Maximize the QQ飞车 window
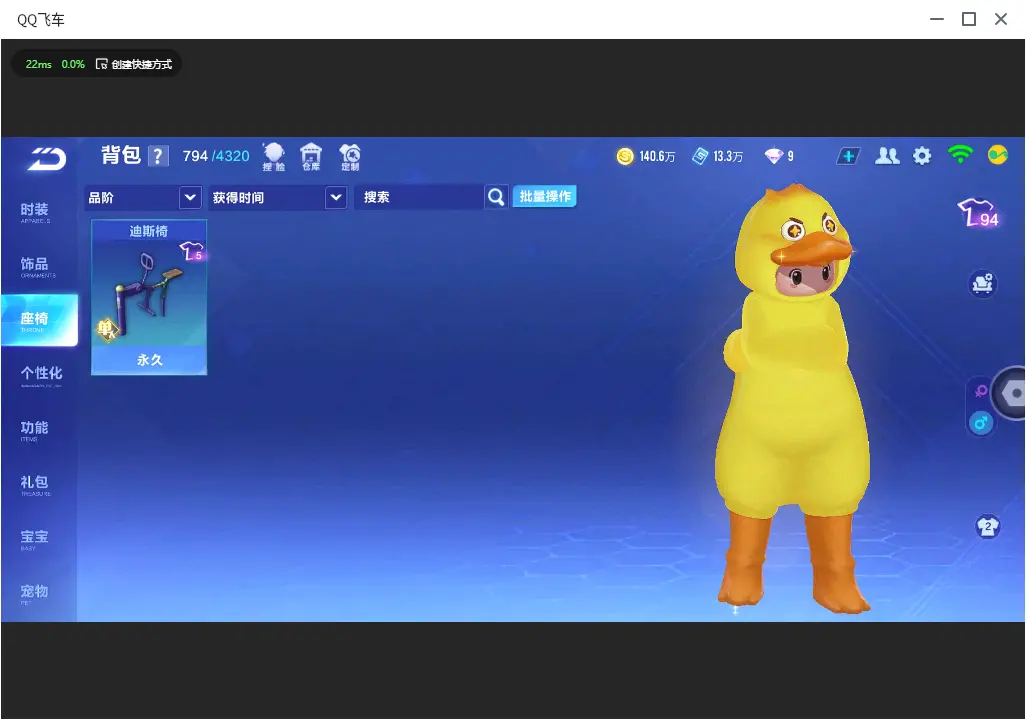The image size is (1026, 720). [x=969, y=19]
